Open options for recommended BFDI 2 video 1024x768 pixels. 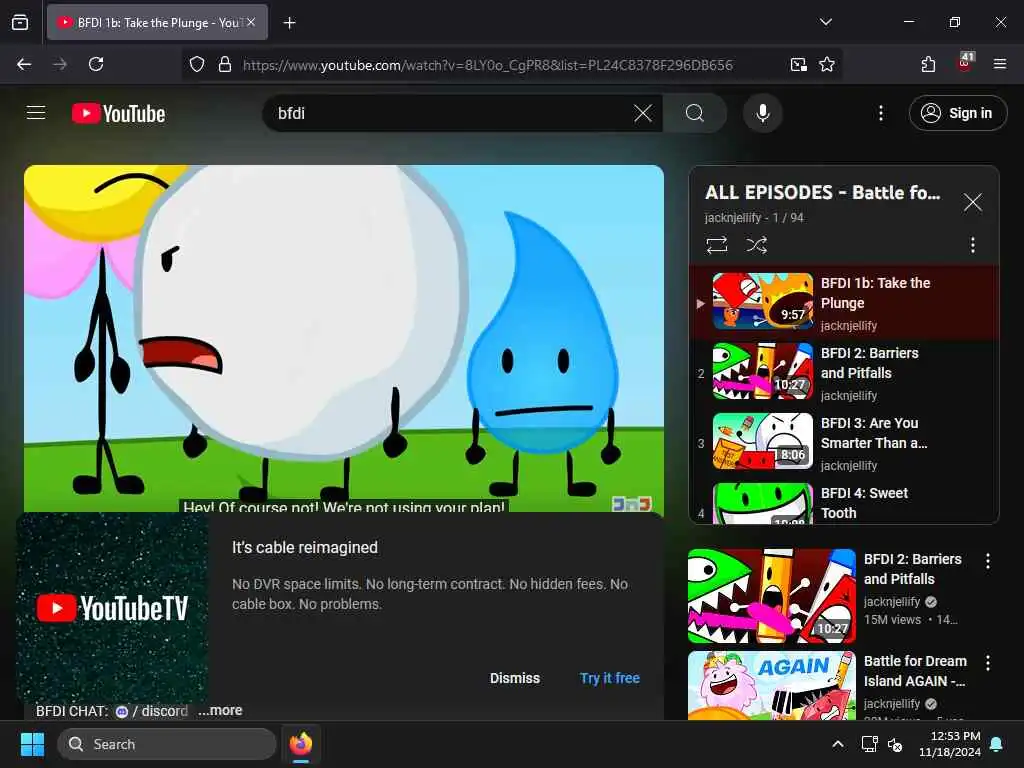coord(987,561)
